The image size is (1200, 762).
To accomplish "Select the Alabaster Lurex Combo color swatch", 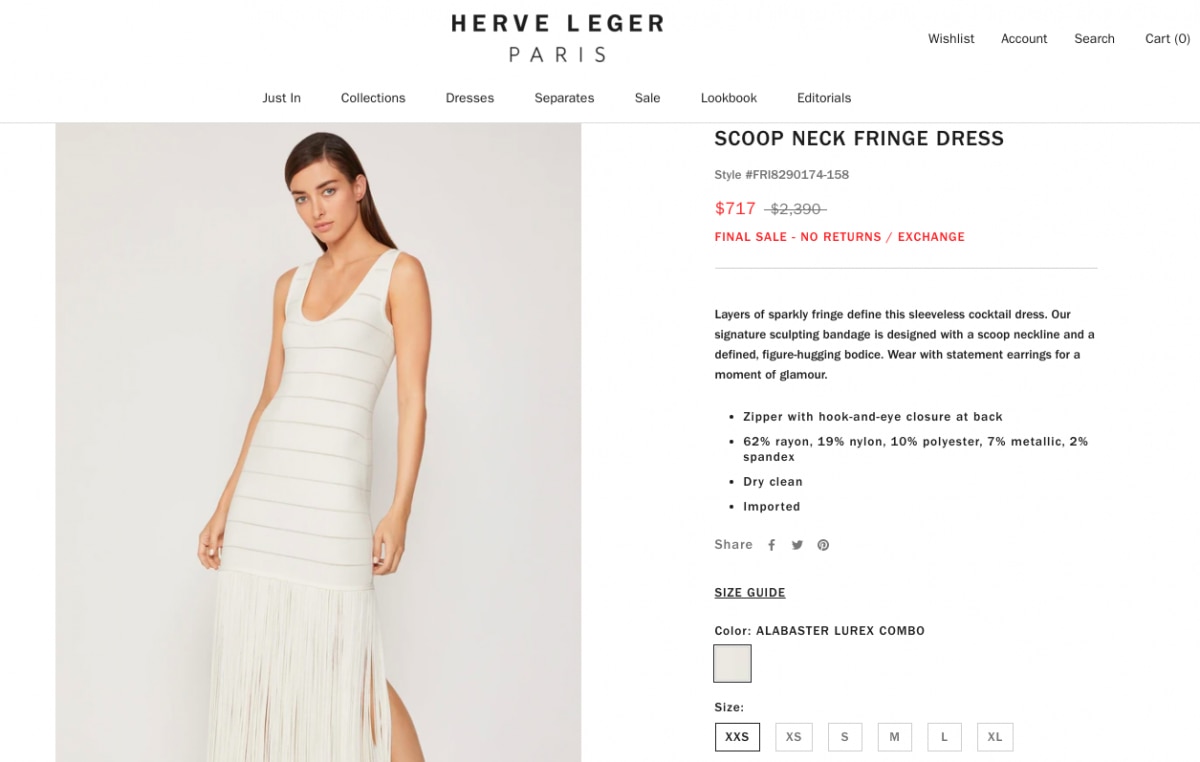I will (732, 664).
